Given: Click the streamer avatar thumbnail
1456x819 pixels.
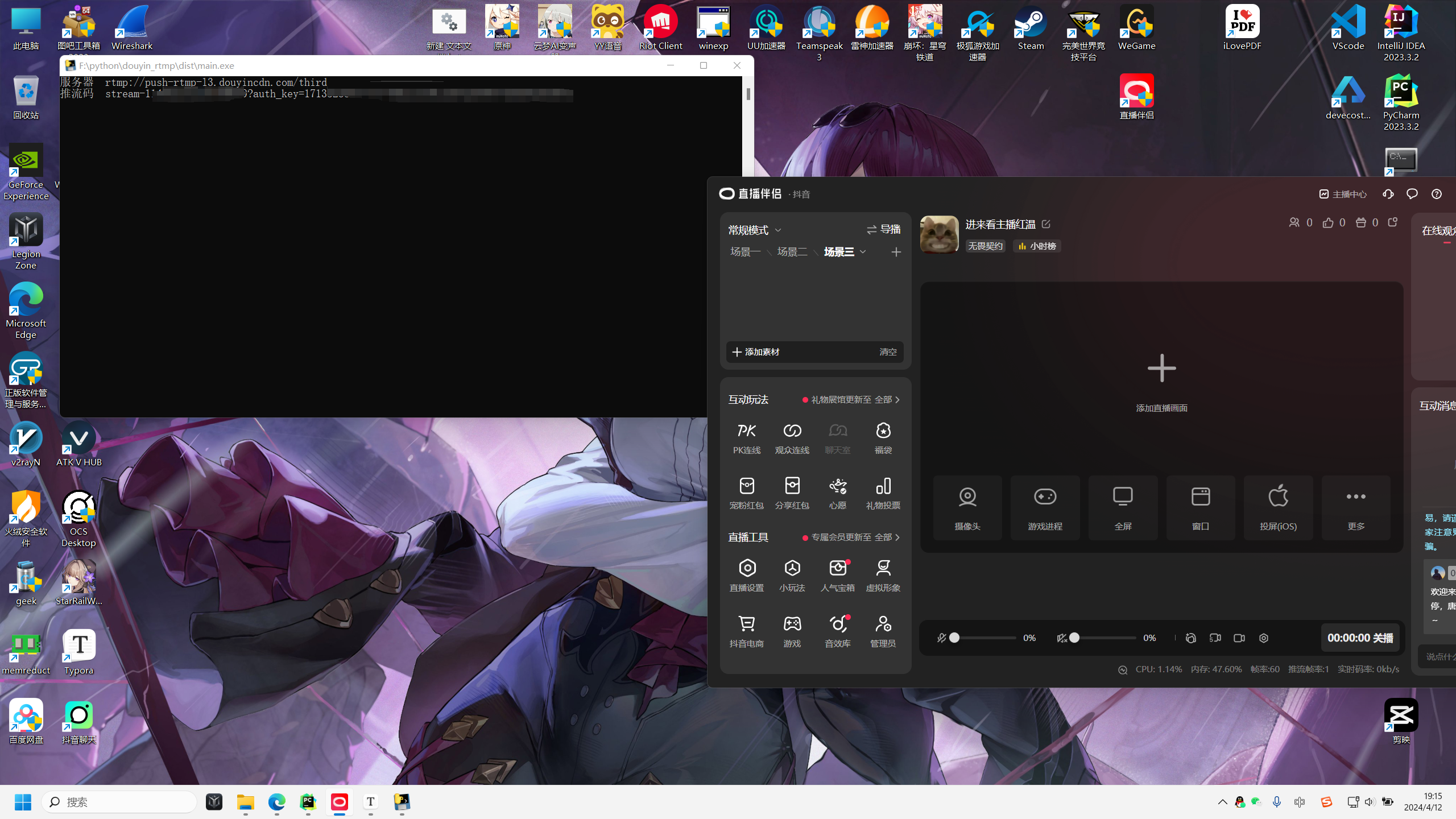Looking at the screenshot, I should point(939,234).
